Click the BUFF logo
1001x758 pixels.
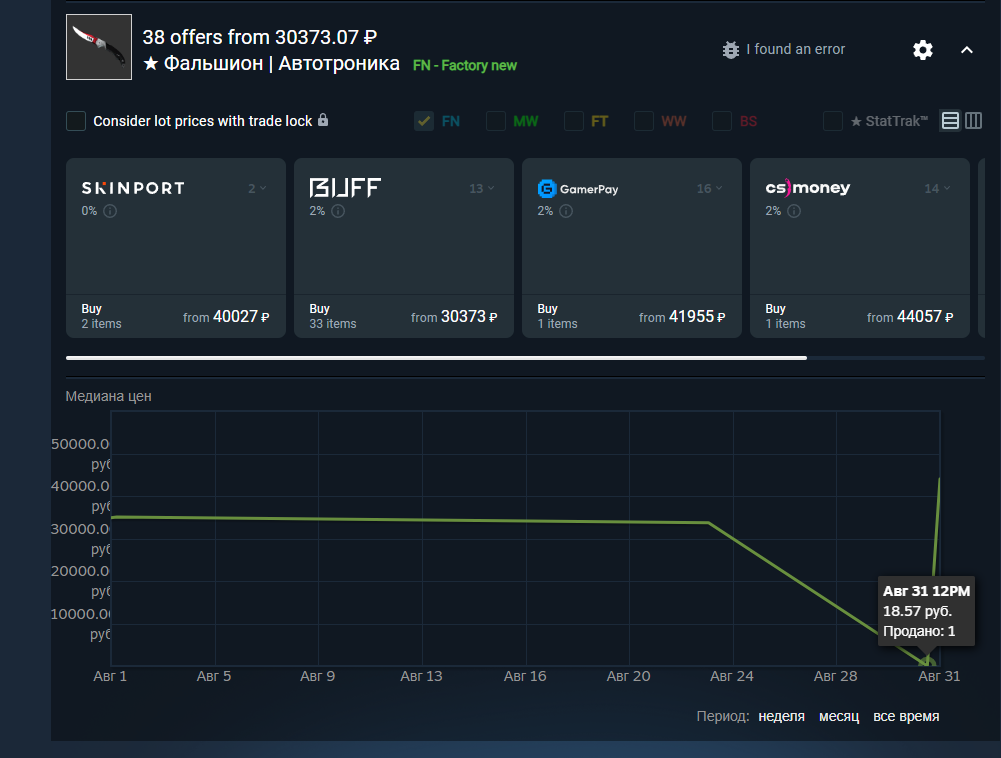(x=345, y=188)
